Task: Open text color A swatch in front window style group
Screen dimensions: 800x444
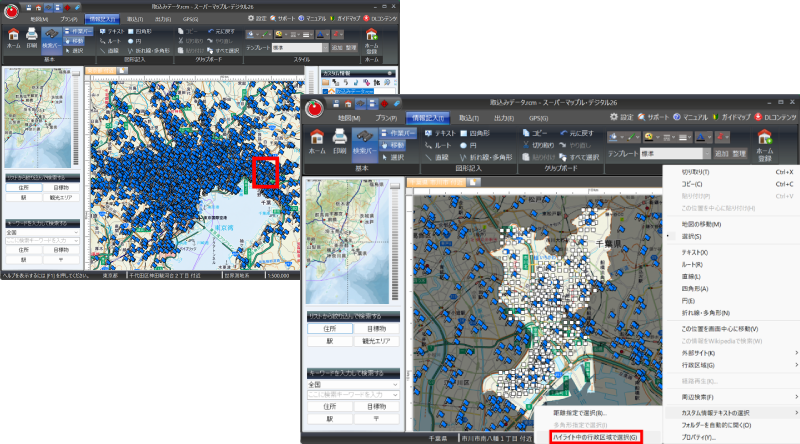Action: click(x=700, y=137)
